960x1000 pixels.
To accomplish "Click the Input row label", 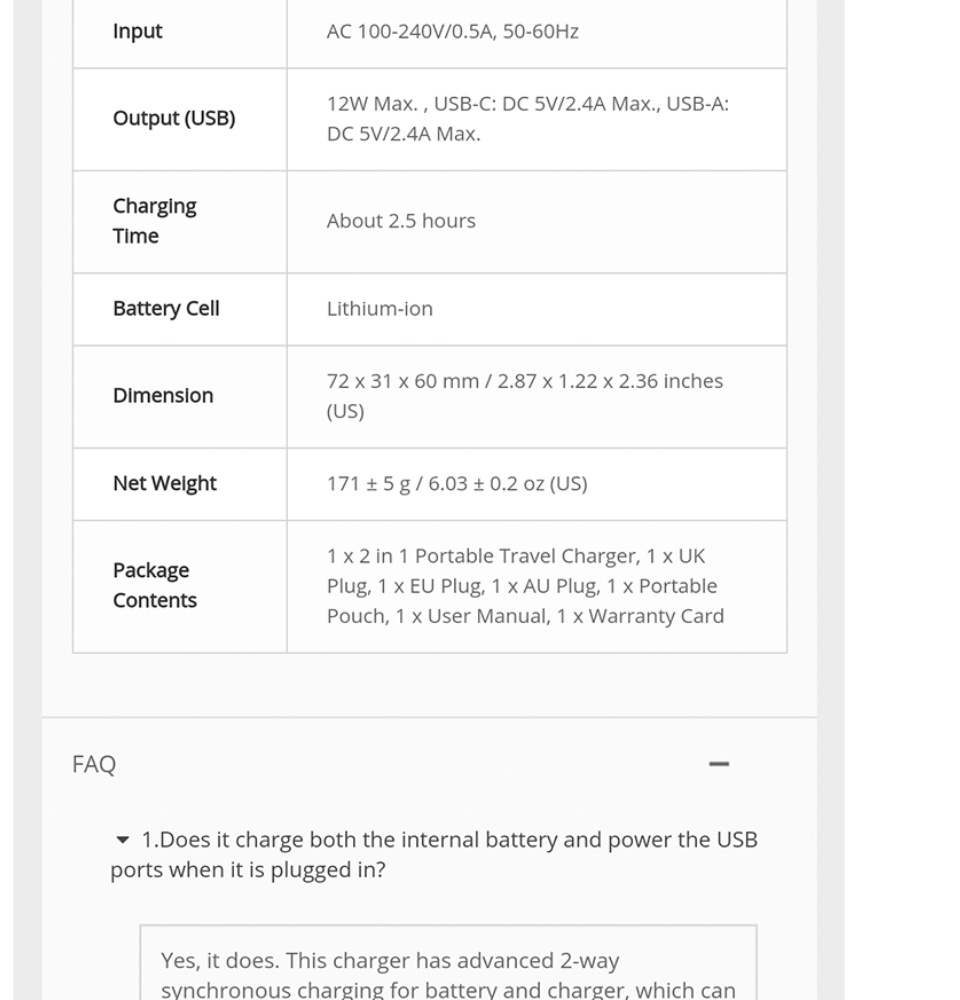I will (x=137, y=31).
